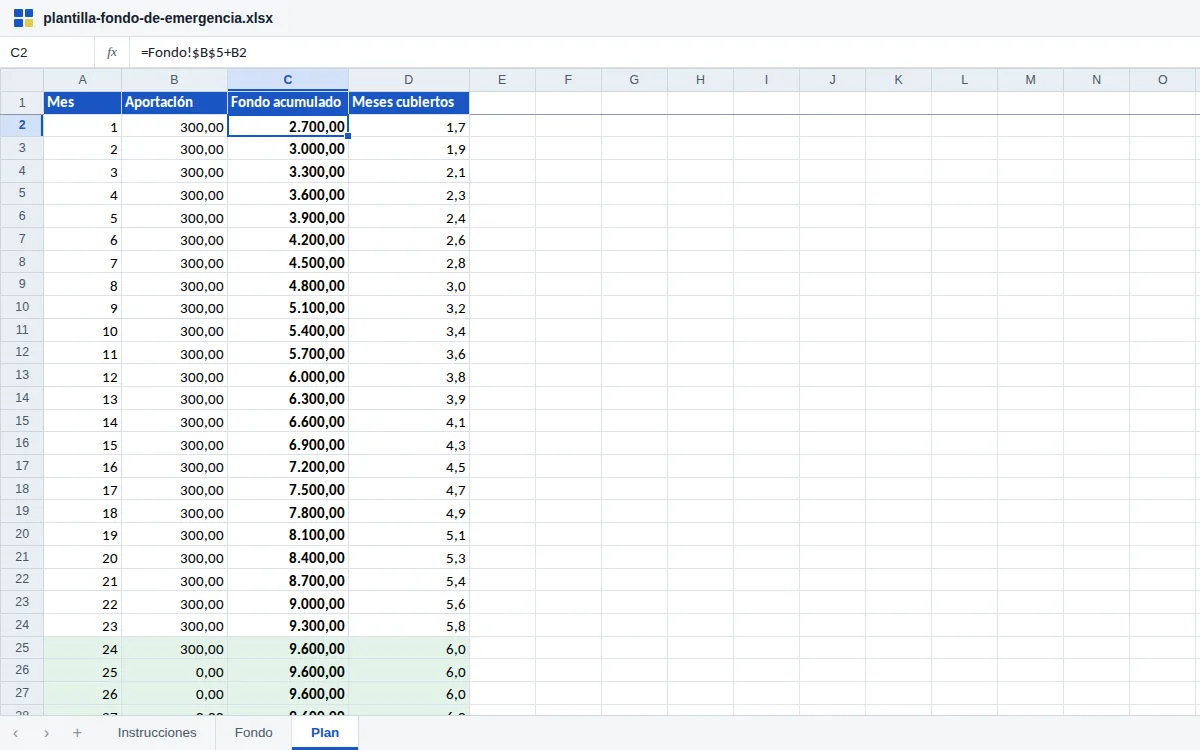Click Meses cubiertos value 1,7
Screen dimensions: 1200x750
[x=409, y=126]
